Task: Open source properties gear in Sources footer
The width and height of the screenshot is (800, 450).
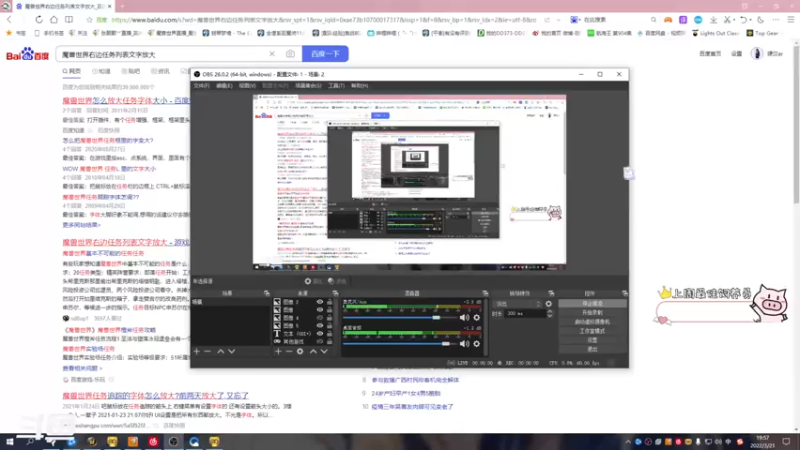Action: point(300,351)
